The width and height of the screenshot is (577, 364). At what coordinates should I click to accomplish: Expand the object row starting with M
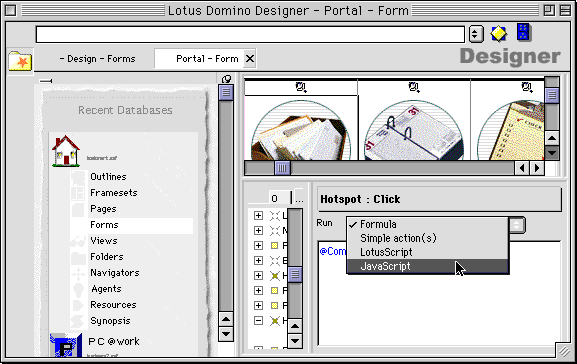258,231
